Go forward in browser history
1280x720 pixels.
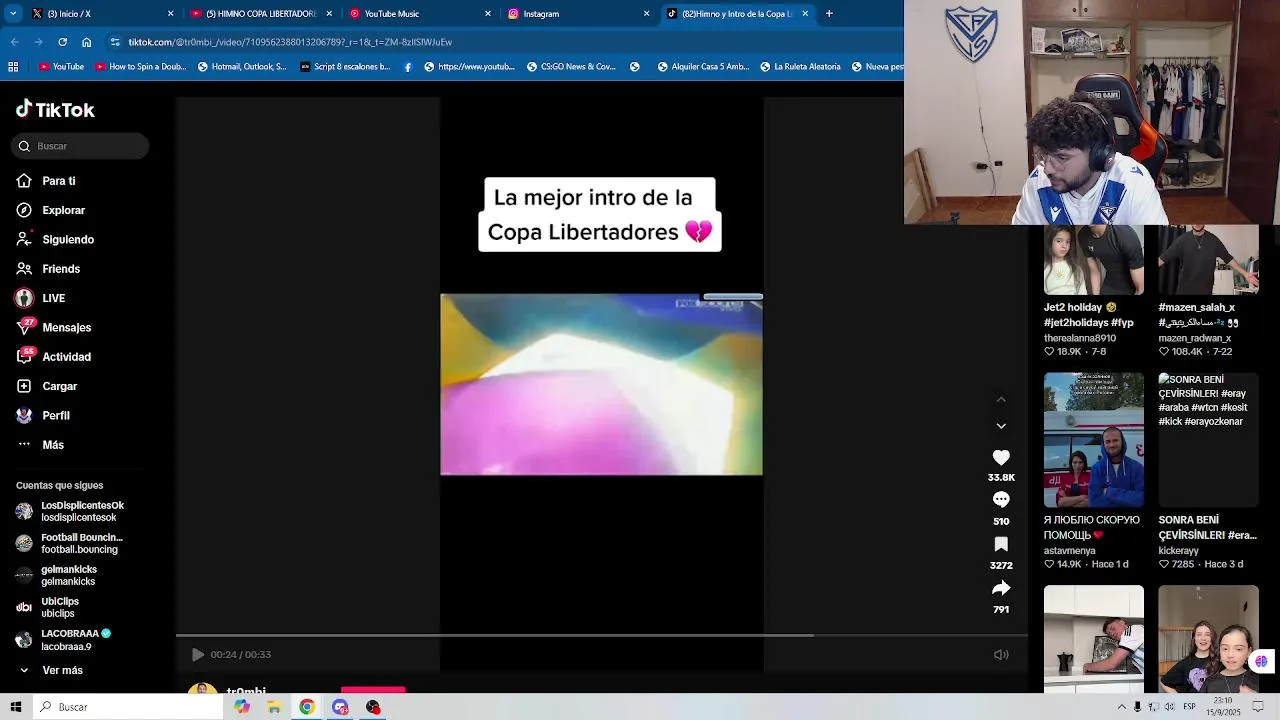38,42
